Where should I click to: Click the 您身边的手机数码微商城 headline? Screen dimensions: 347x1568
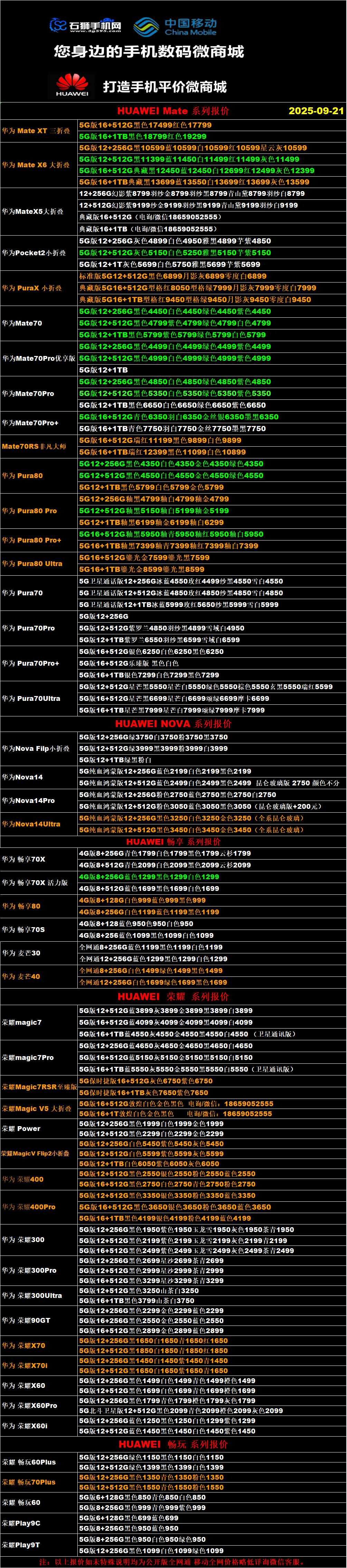pyautogui.click(x=149, y=52)
